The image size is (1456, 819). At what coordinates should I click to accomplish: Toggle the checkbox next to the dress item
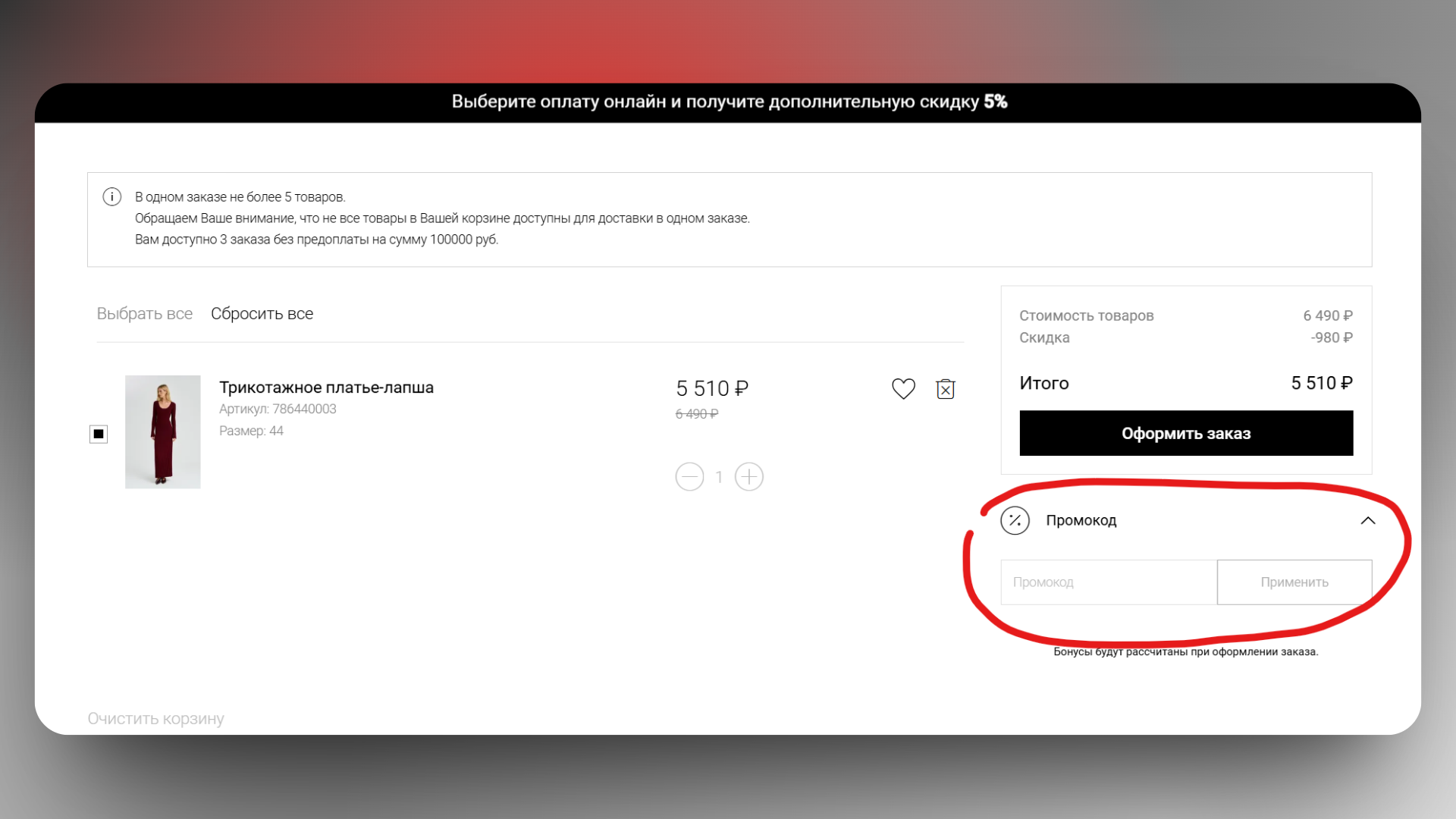pos(99,434)
